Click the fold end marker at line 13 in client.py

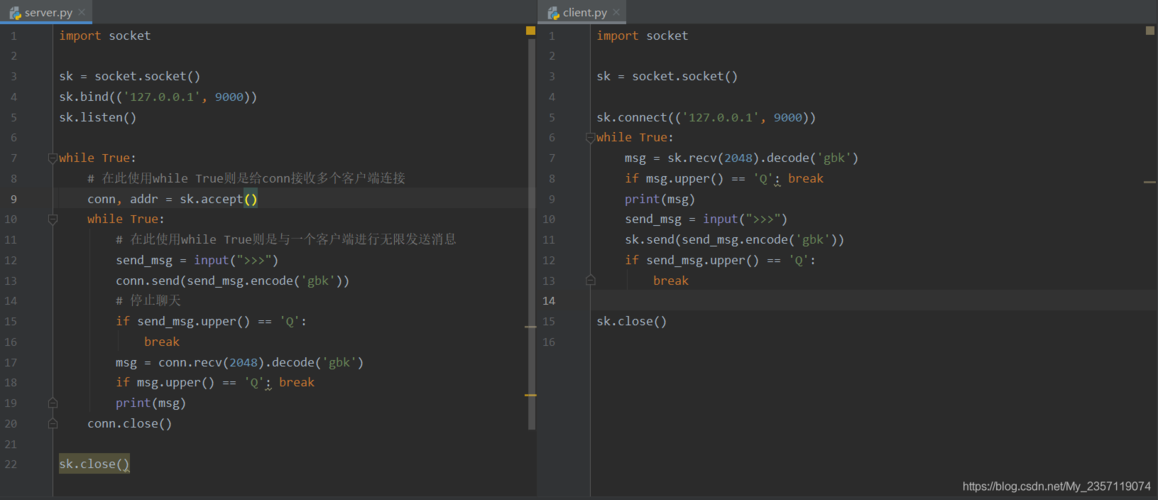point(589,281)
